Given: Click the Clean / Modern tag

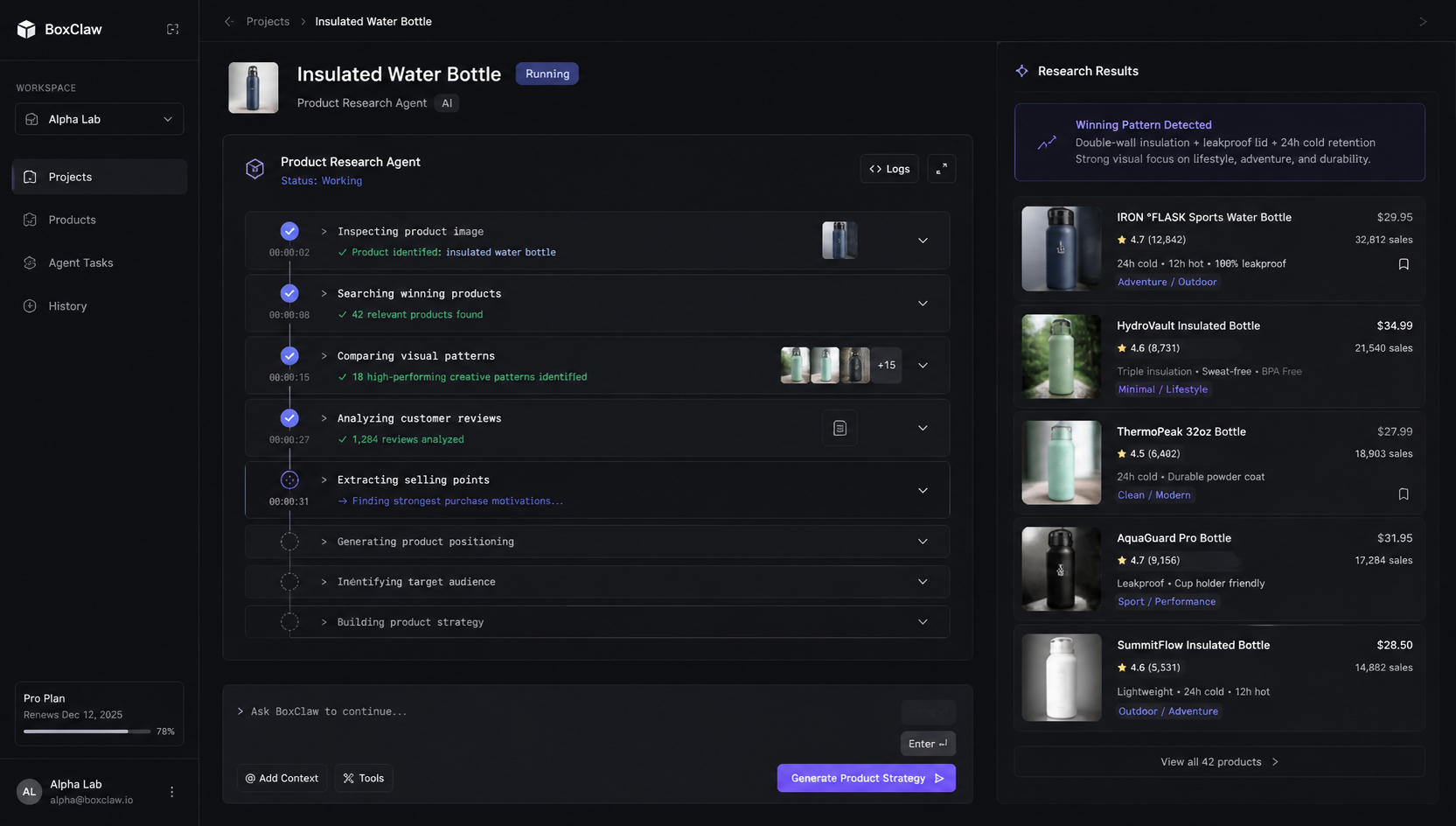Looking at the screenshot, I should (x=1153, y=495).
